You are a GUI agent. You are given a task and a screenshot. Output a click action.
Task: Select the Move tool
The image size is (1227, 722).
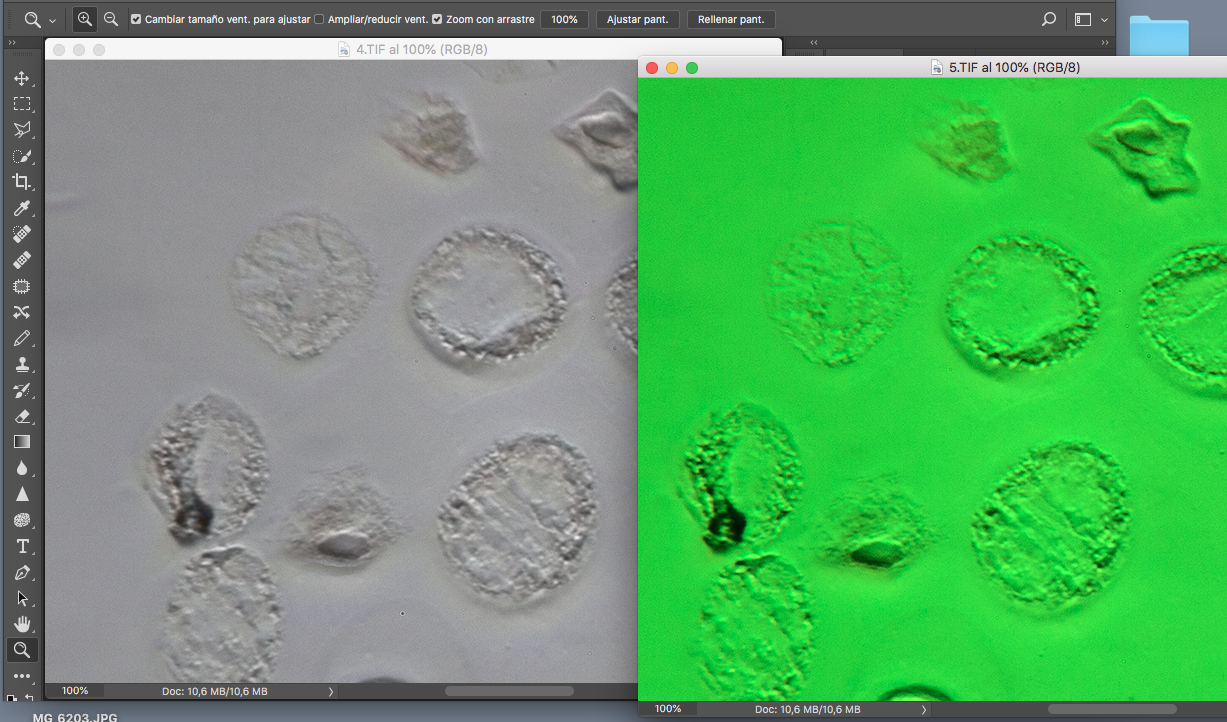[22, 78]
